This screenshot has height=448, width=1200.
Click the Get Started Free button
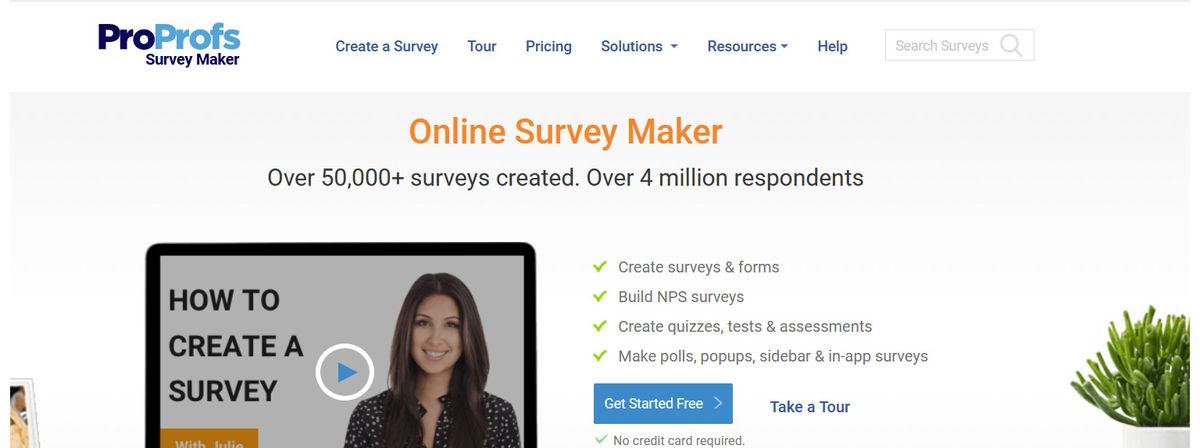[x=663, y=404]
